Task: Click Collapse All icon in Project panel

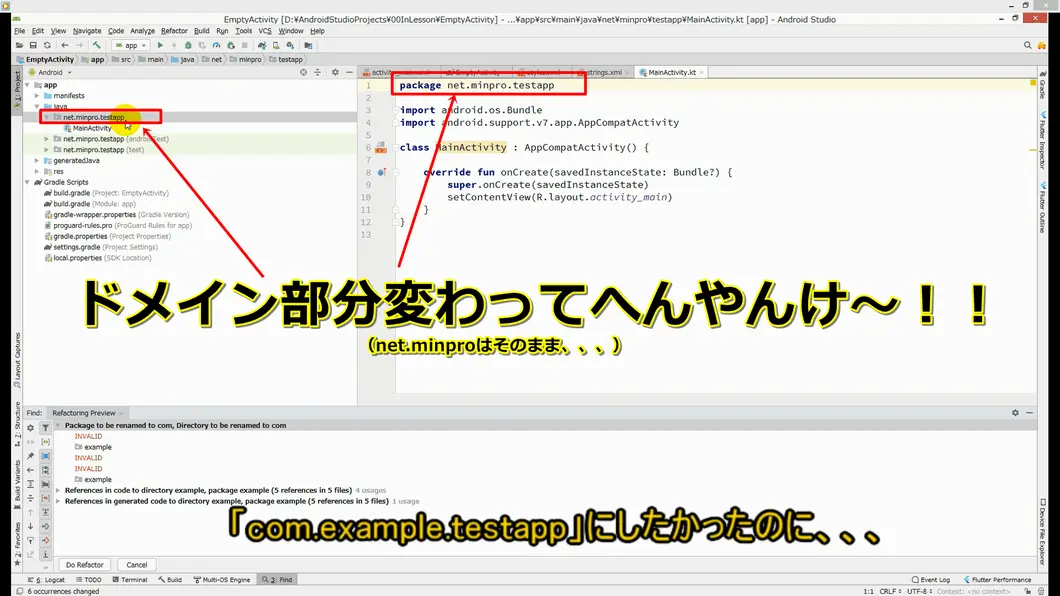Action: [317, 72]
